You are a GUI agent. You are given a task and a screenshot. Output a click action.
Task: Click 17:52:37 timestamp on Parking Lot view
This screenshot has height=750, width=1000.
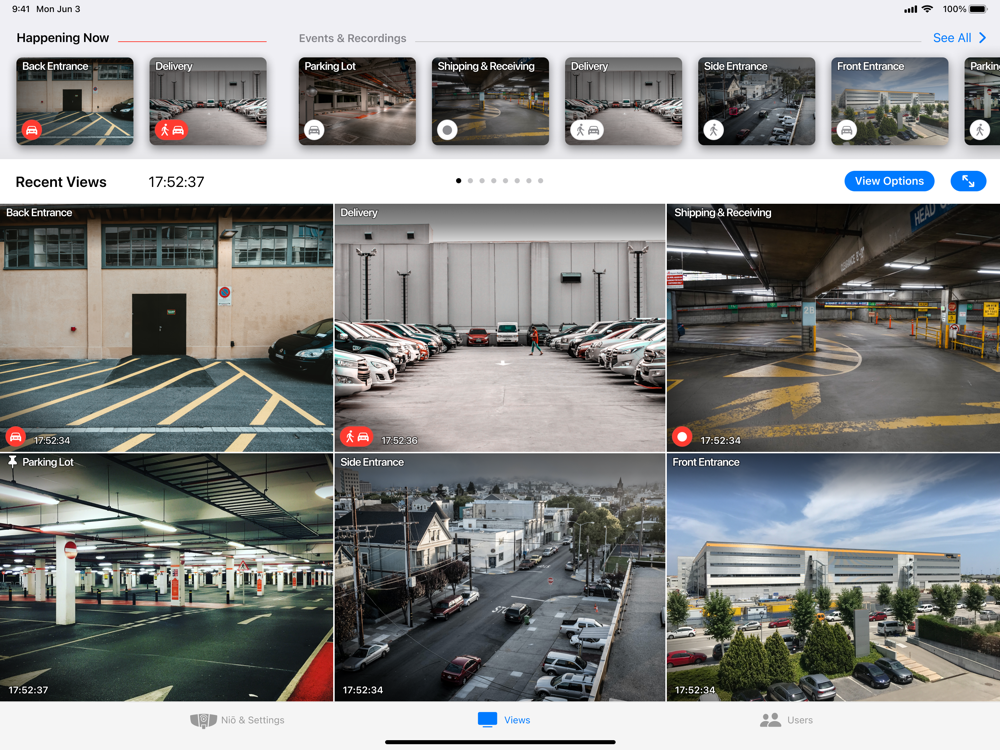click(x=28, y=689)
